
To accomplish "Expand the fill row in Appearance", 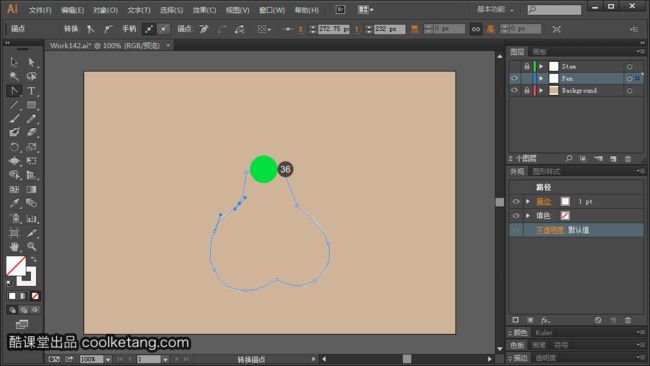I will [528, 216].
